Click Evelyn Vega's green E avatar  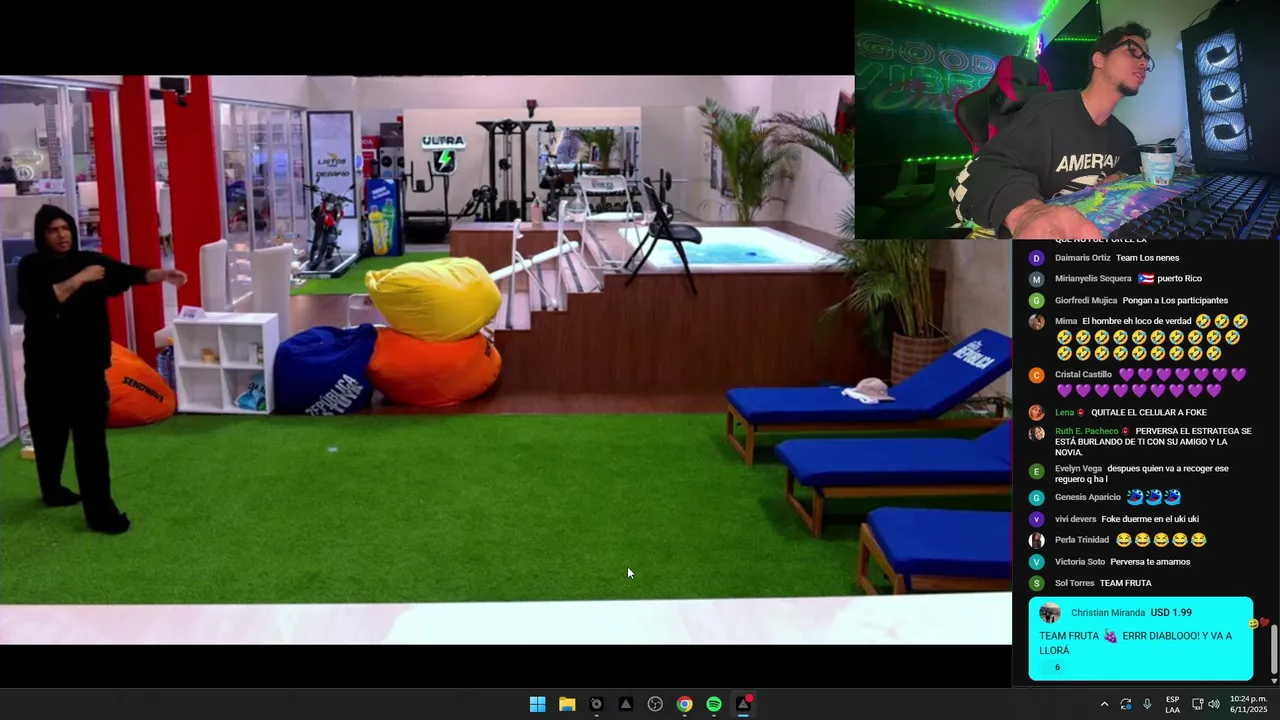(x=1036, y=470)
